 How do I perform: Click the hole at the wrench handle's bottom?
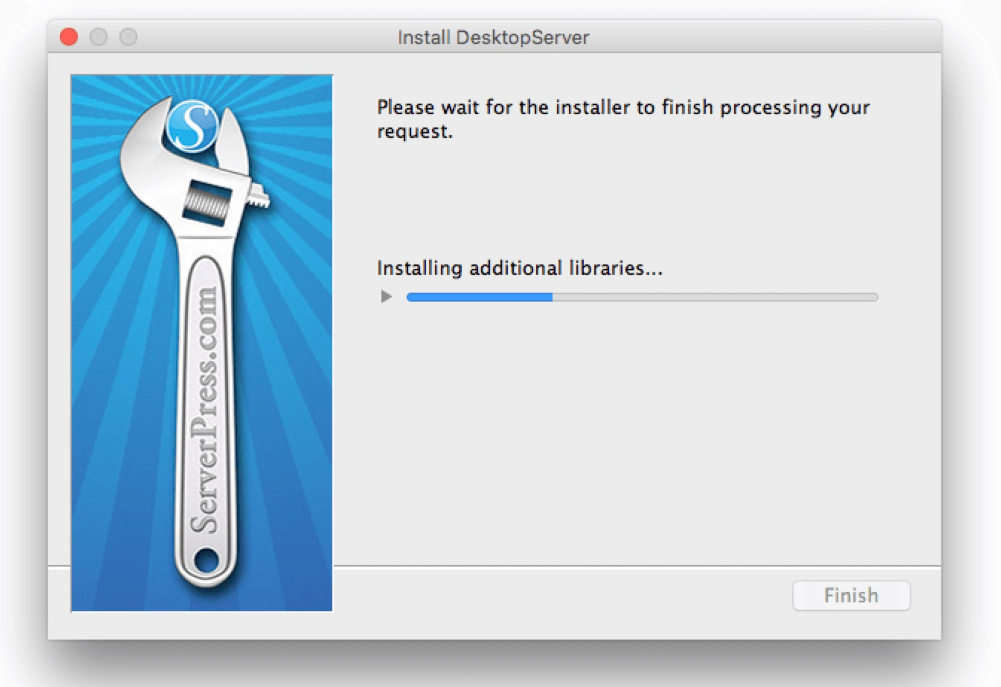[207, 561]
